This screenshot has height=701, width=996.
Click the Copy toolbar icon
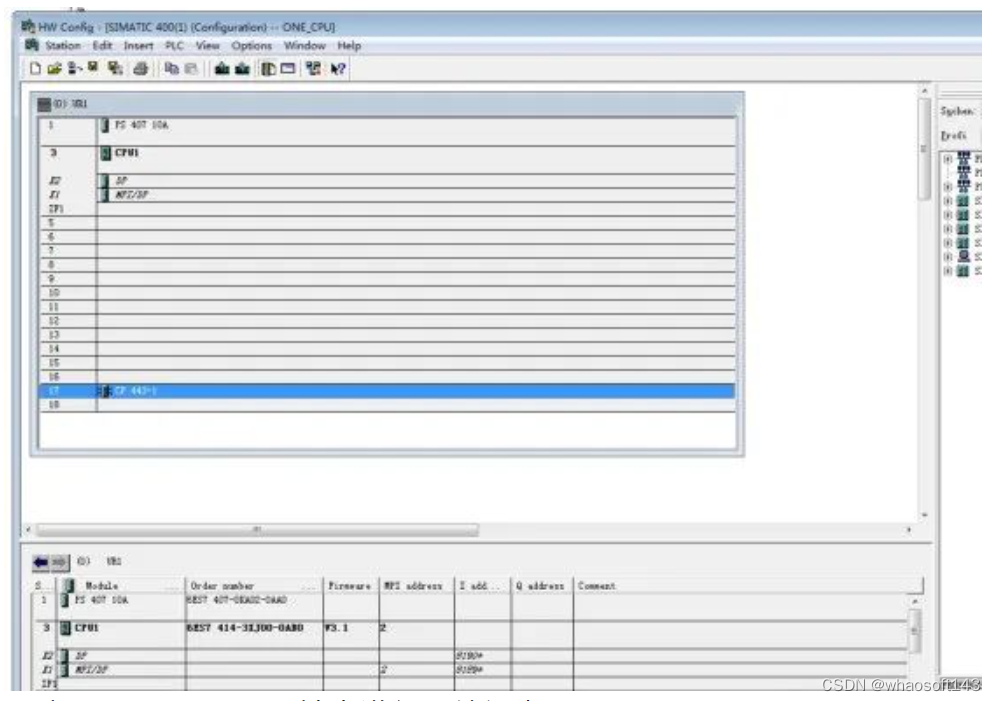click(x=172, y=68)
